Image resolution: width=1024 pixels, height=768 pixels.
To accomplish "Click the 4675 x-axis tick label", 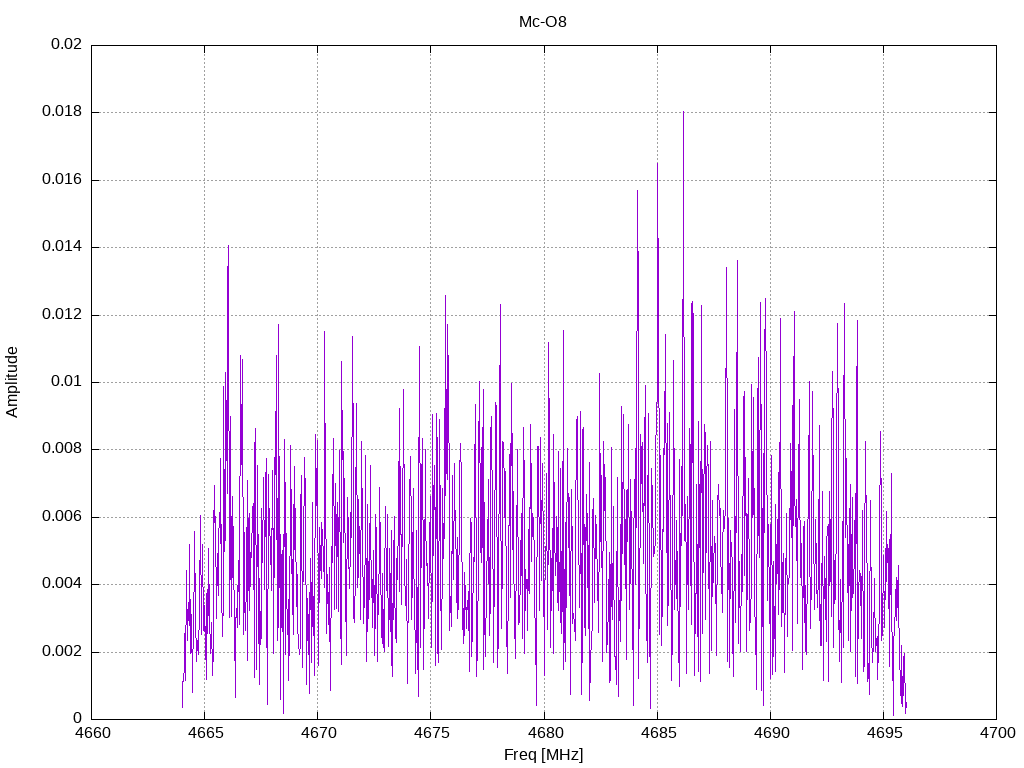I will (431, 733).
